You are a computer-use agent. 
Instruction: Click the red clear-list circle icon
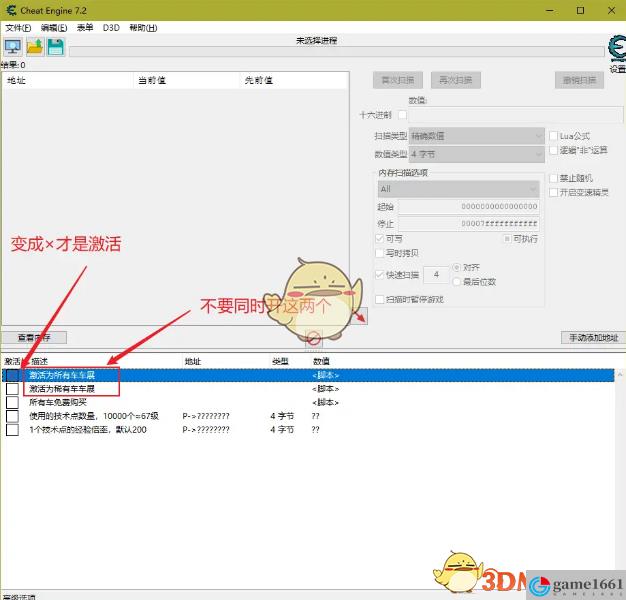(x=313, y=338)
